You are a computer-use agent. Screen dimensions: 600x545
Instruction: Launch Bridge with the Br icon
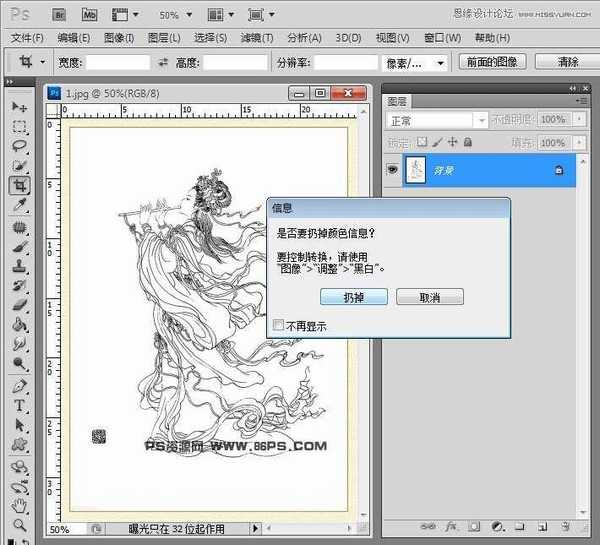(59, 15)
